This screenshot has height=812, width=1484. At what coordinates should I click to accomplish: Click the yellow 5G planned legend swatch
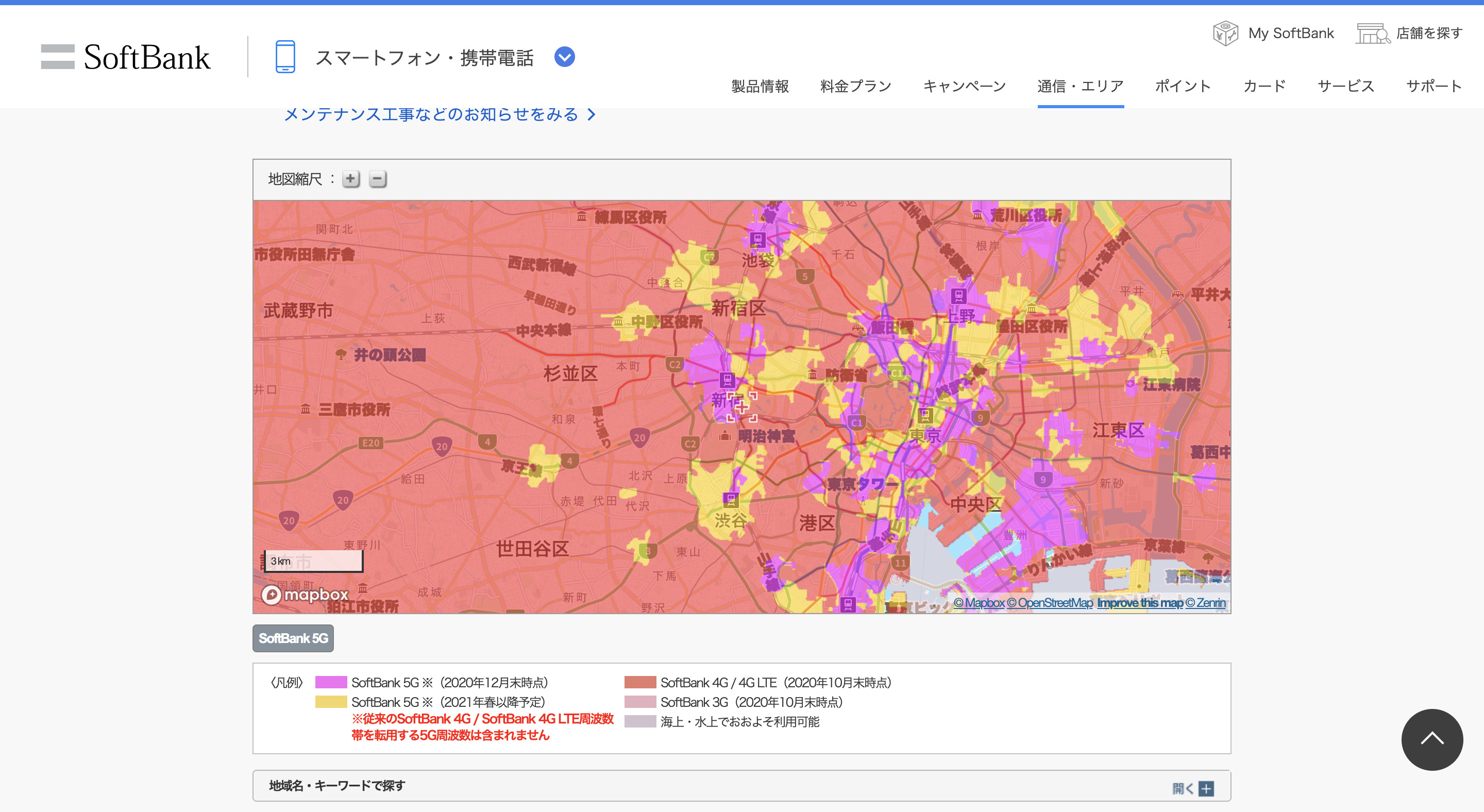click(331, 702)
